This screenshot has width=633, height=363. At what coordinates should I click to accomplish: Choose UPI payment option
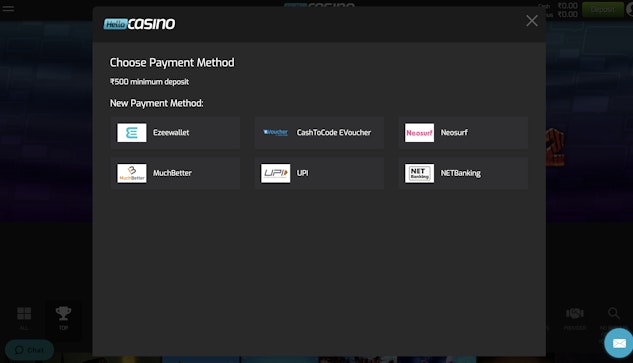[x=319, y=173]
